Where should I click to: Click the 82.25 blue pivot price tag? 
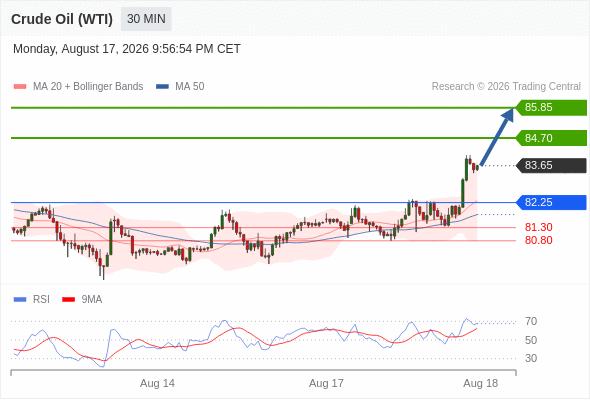click(551, 202)
